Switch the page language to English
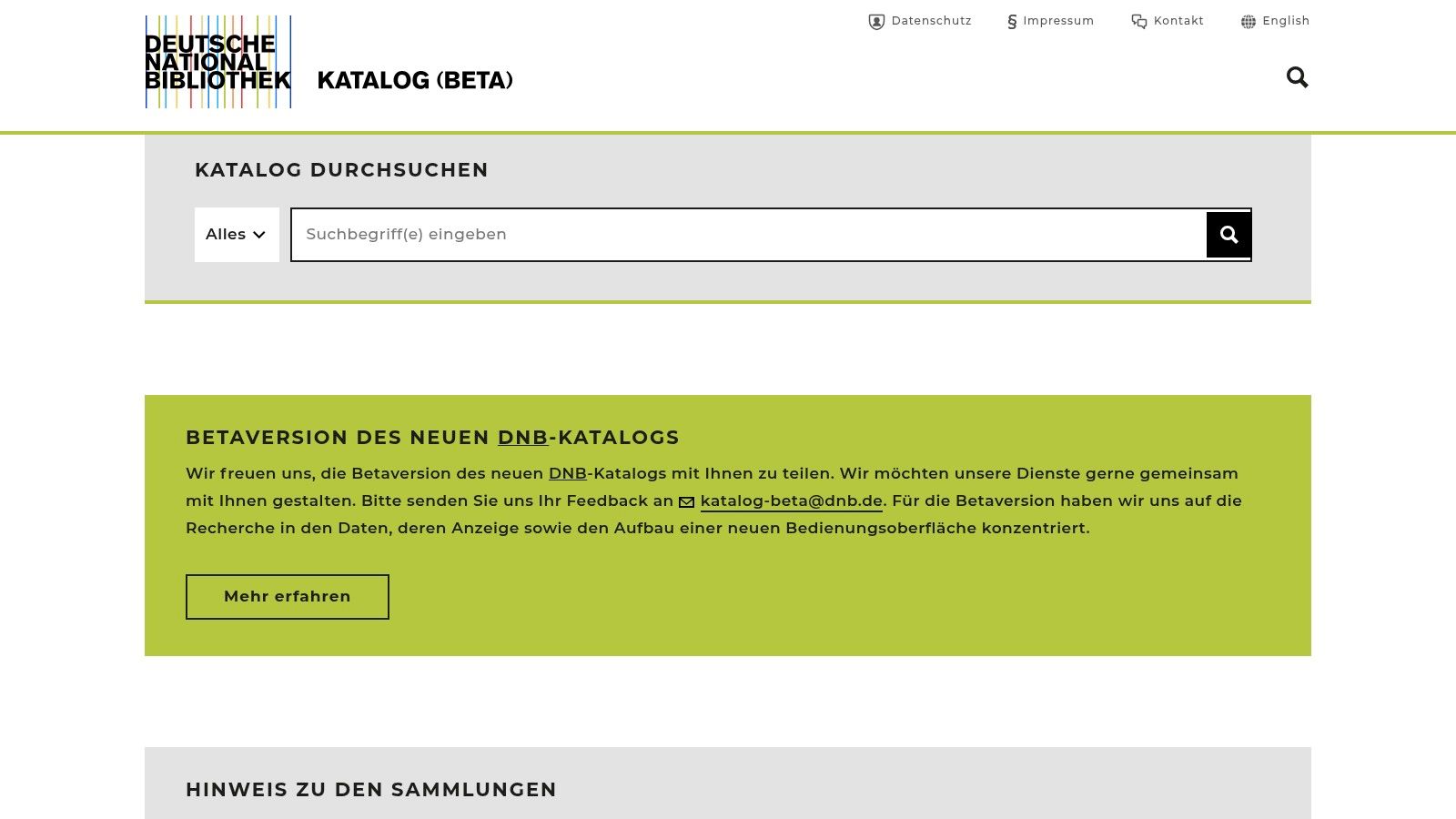The image size is (1456, 819). [x=1285, y=21]
